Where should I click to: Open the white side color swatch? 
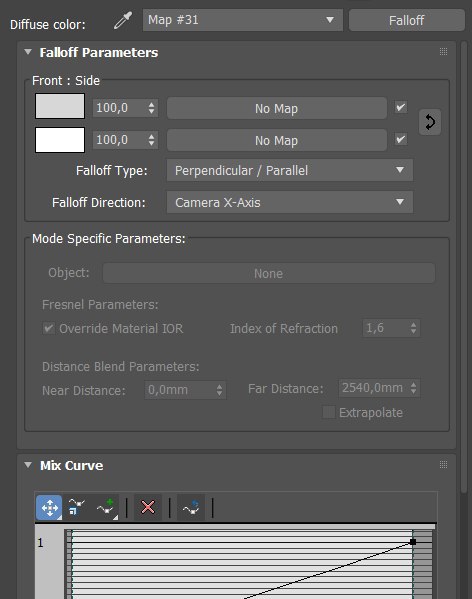(x=60, y=140)
